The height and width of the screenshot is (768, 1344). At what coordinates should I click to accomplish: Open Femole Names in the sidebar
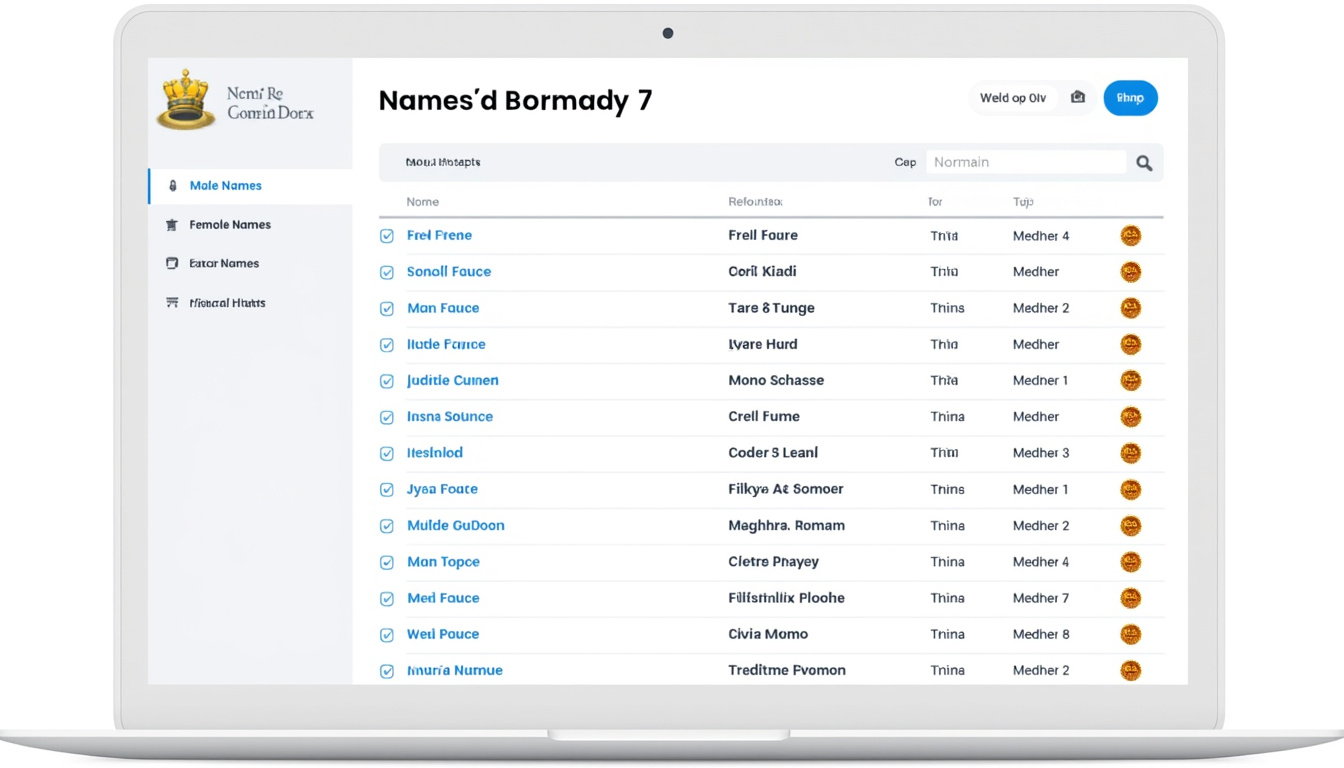click(x=229, y=225)
